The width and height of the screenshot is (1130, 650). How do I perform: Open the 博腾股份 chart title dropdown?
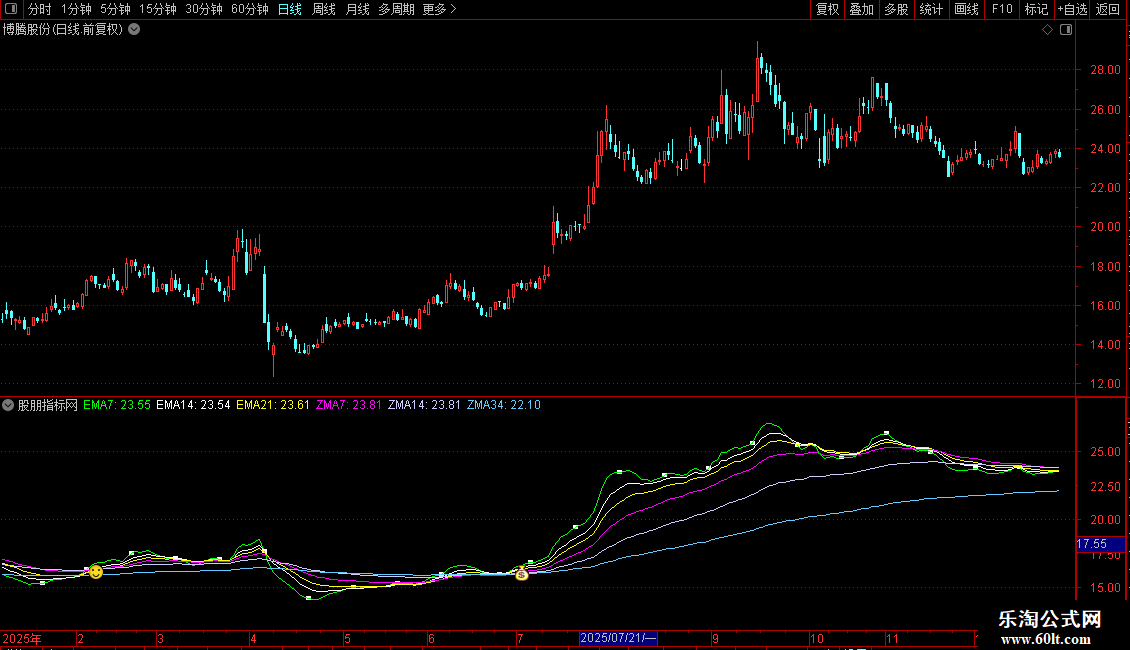click(x=134, y=30)
